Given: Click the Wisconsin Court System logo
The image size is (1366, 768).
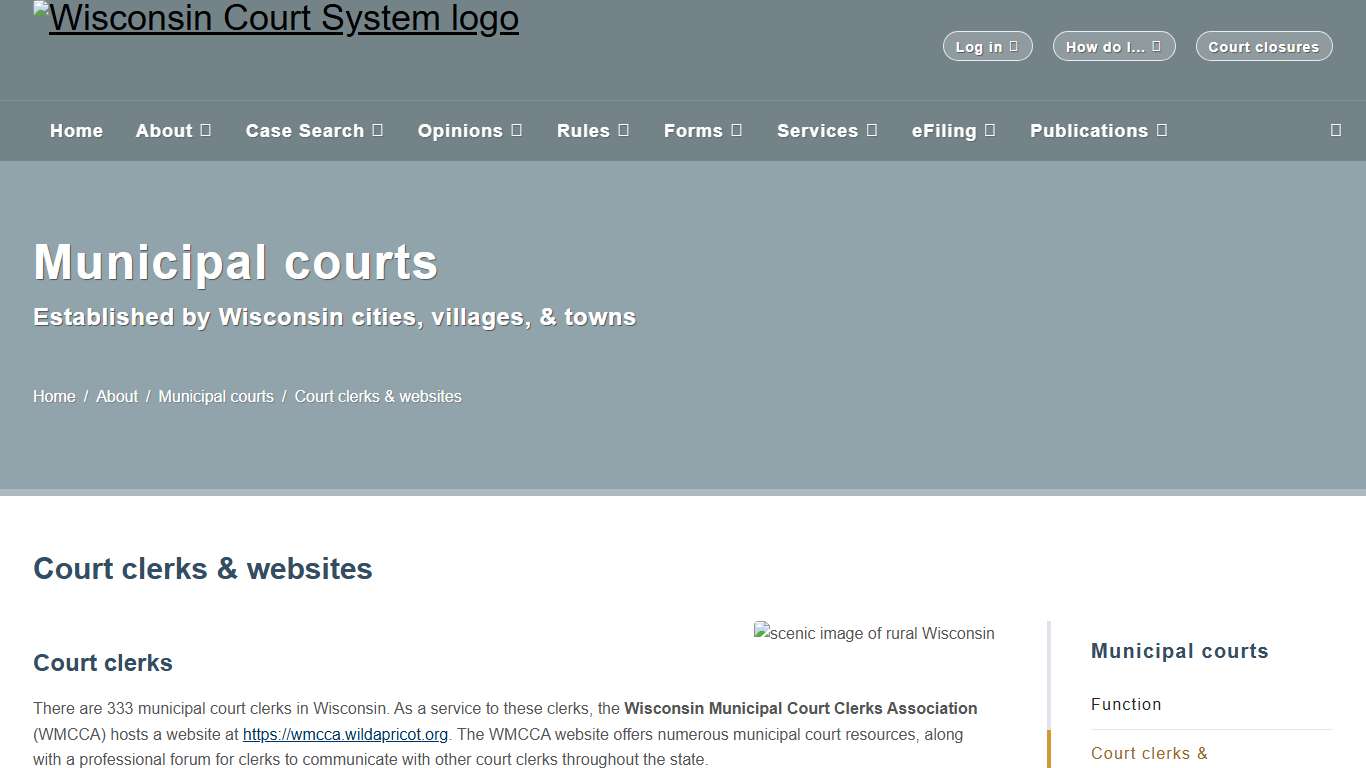Looking at the screenshot, I should coord(276,18).
